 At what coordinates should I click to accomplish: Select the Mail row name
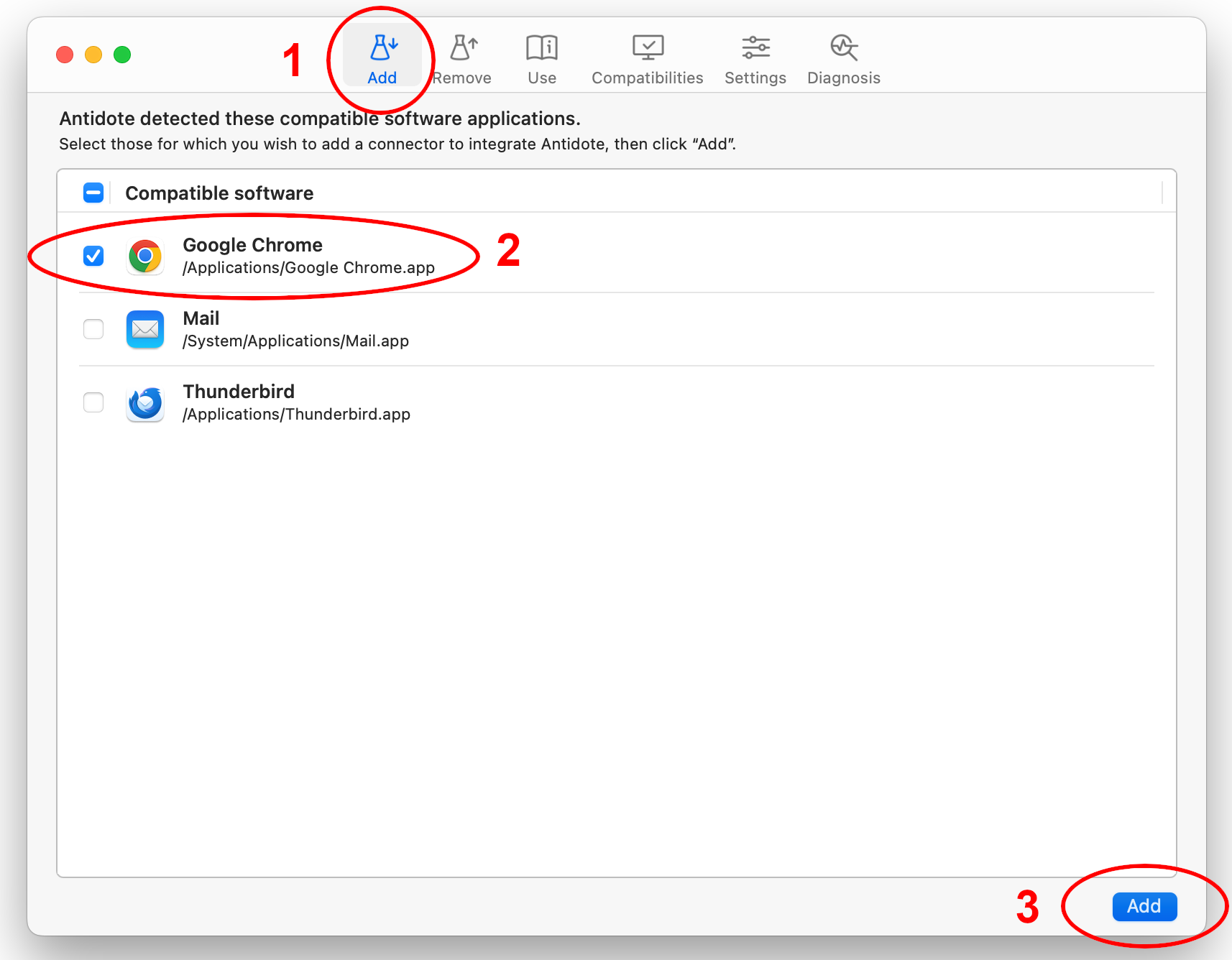pyautogui.click(x=201, y=318)
